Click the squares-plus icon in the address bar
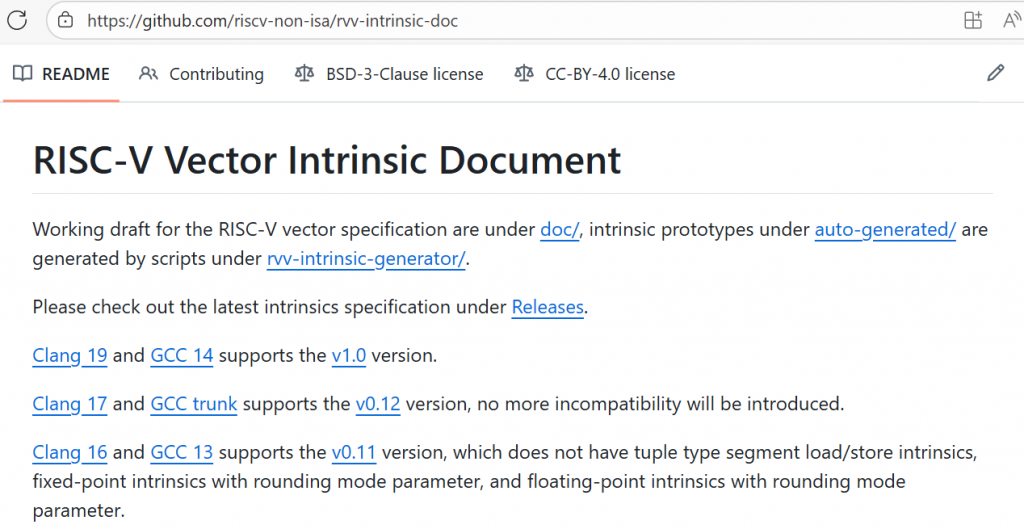 [x=972, y=20]
